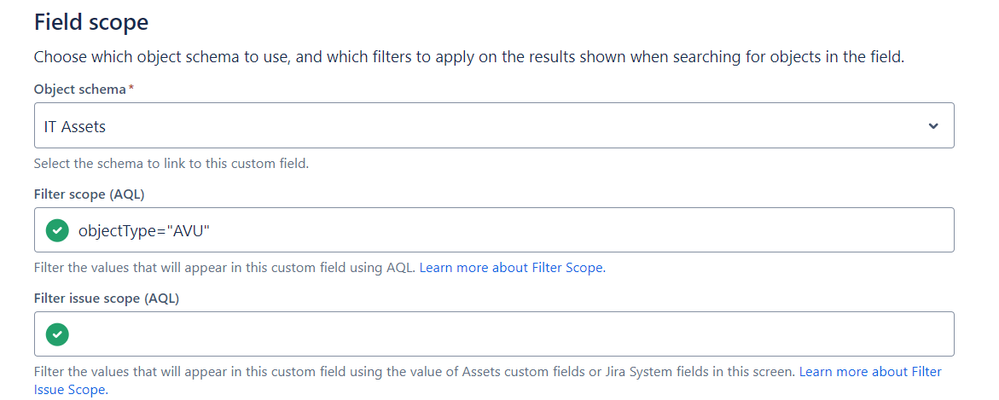Image resolution: width=999 pixels, height=400 pixels.
Task: Open the IT Assets schema selector
Action: tap(494, 125)
